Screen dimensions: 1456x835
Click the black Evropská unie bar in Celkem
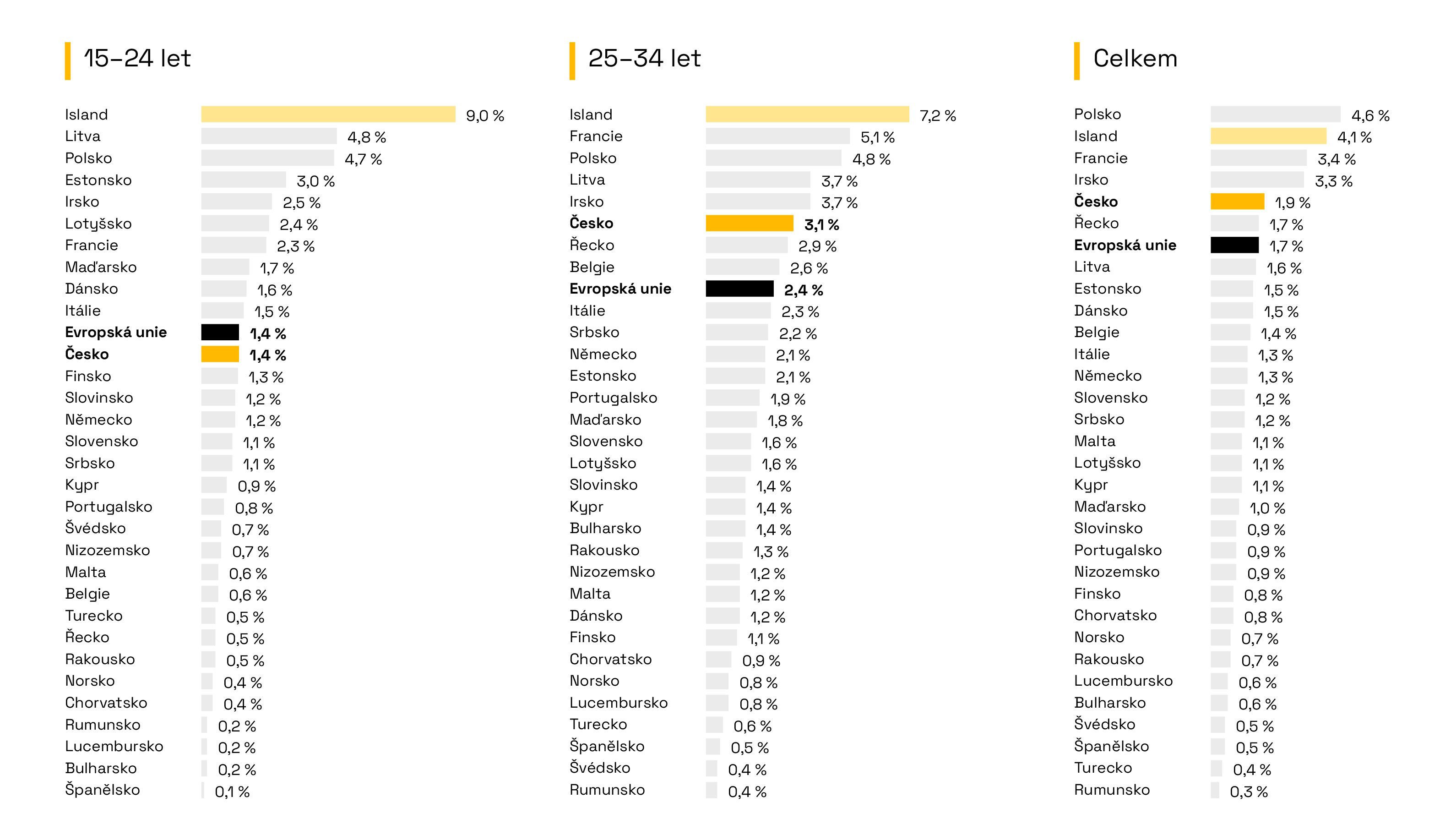pyautogui.click(x=1234, y=246)
